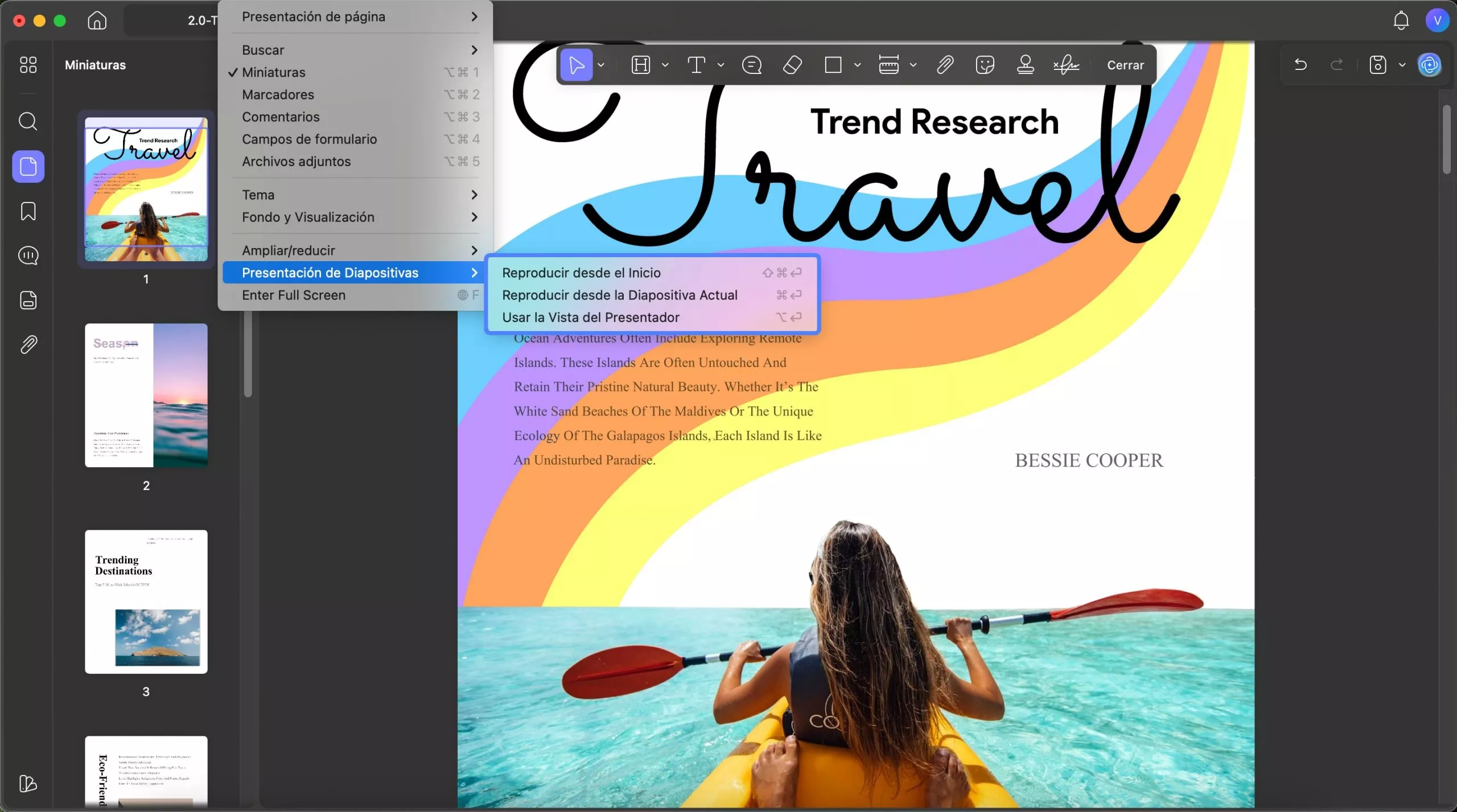Select the text box tool
The width and height of the screenshot is (1457, 812).
pyautogui.click(x=696, y=65)
